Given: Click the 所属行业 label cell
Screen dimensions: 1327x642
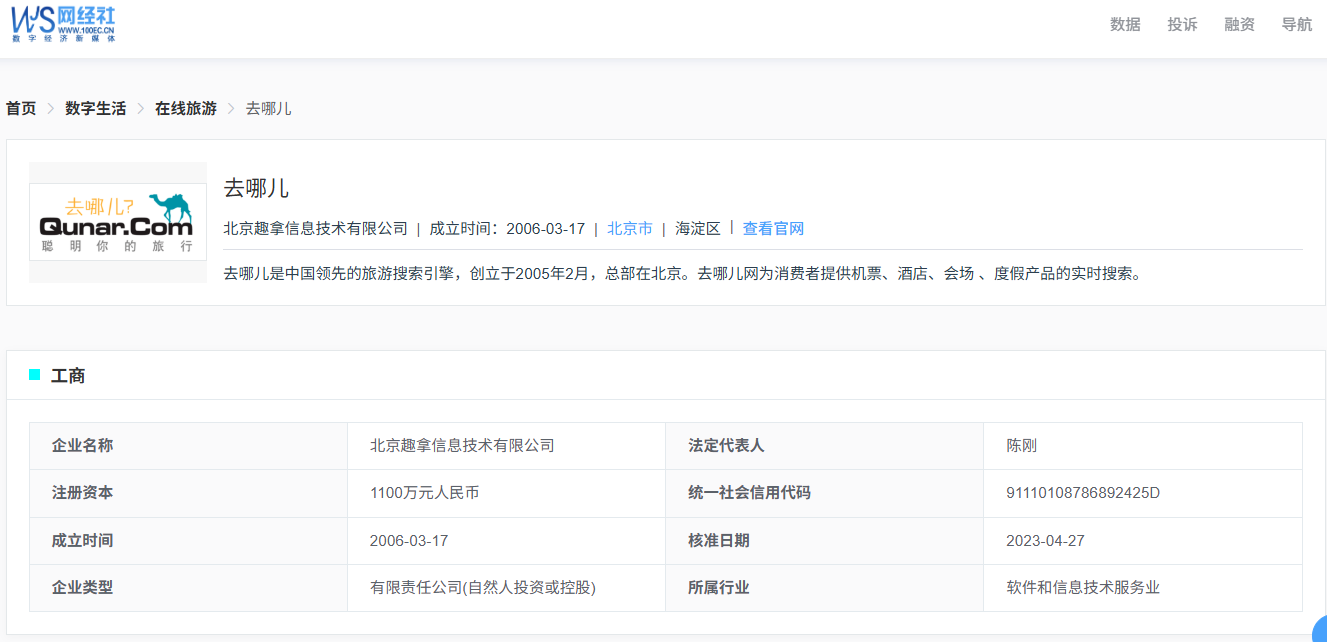Looking at the screenshot, I should 825,588.
